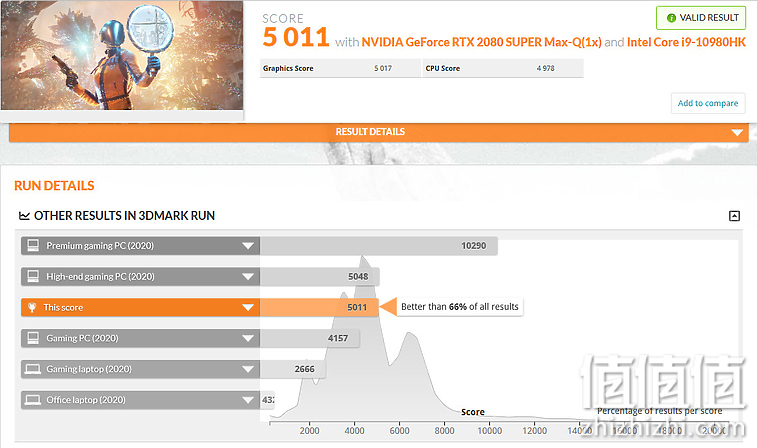Click the Score axis title
The width and height of the screenshot is (757, 448).
(473, 412)
